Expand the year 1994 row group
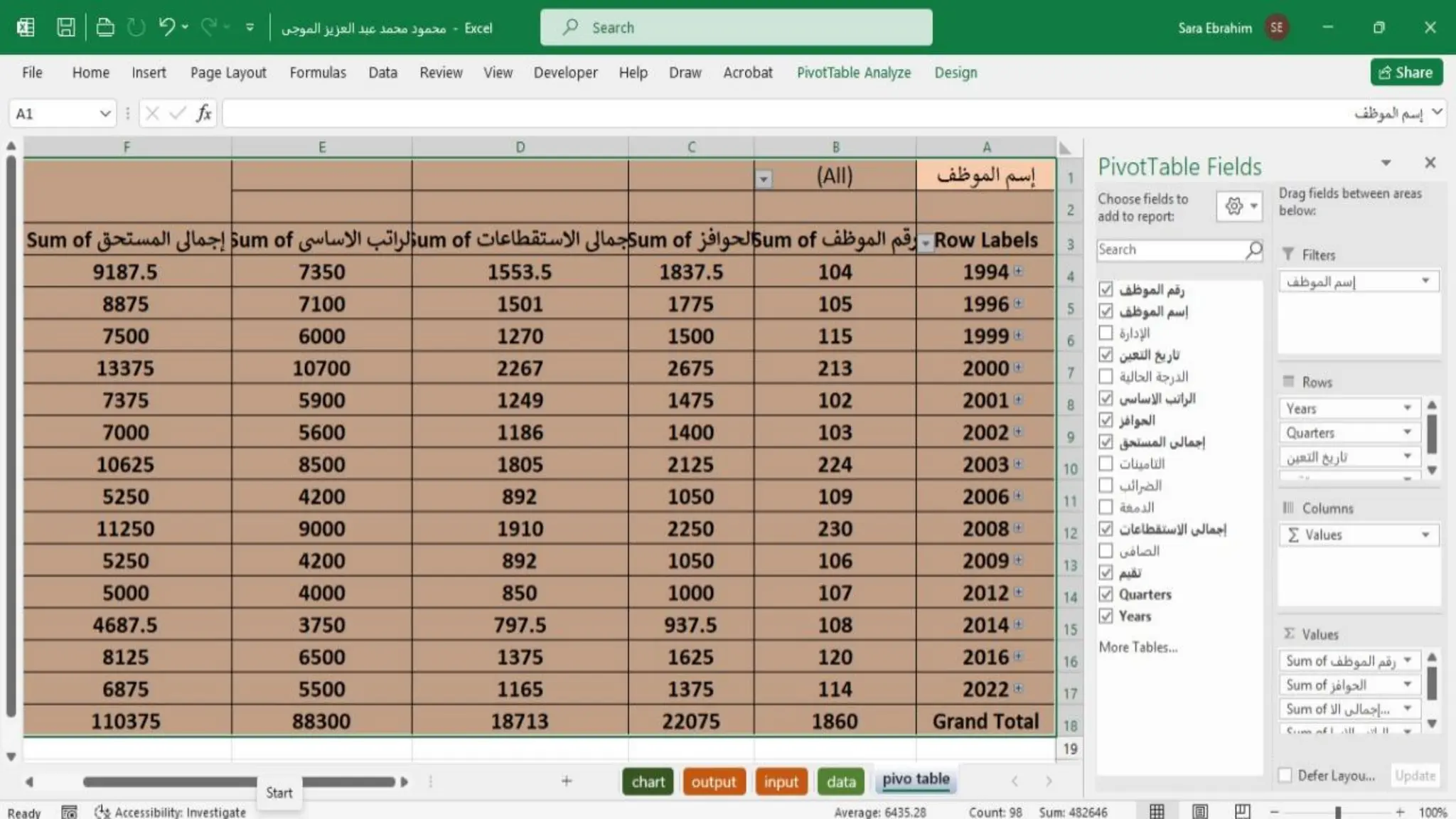The image size is (1456, 819). pyautogui.click(x=1019, y=271)
